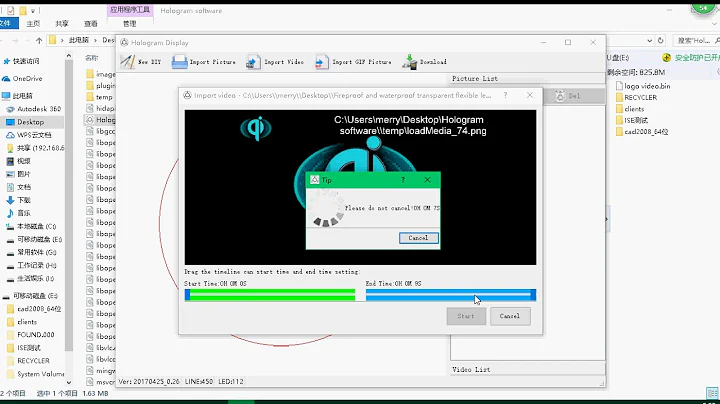The image size is (720, 404).
Task: Click the Del button in Picture List
Action: (x=574, y=96)
